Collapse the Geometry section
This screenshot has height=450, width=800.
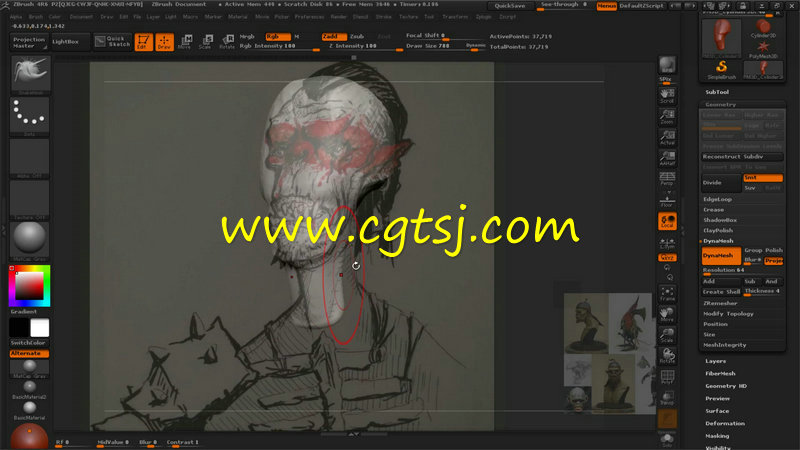pyautogui.click(x=720, y=105)
